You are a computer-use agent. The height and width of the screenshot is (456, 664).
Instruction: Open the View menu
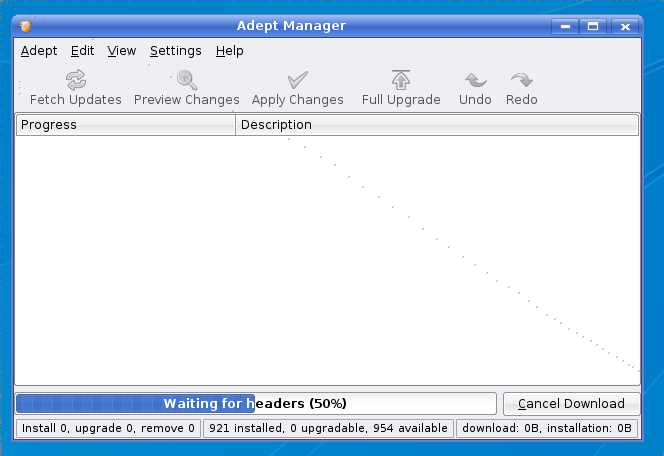pyautogui.click(x=122, y=51)
